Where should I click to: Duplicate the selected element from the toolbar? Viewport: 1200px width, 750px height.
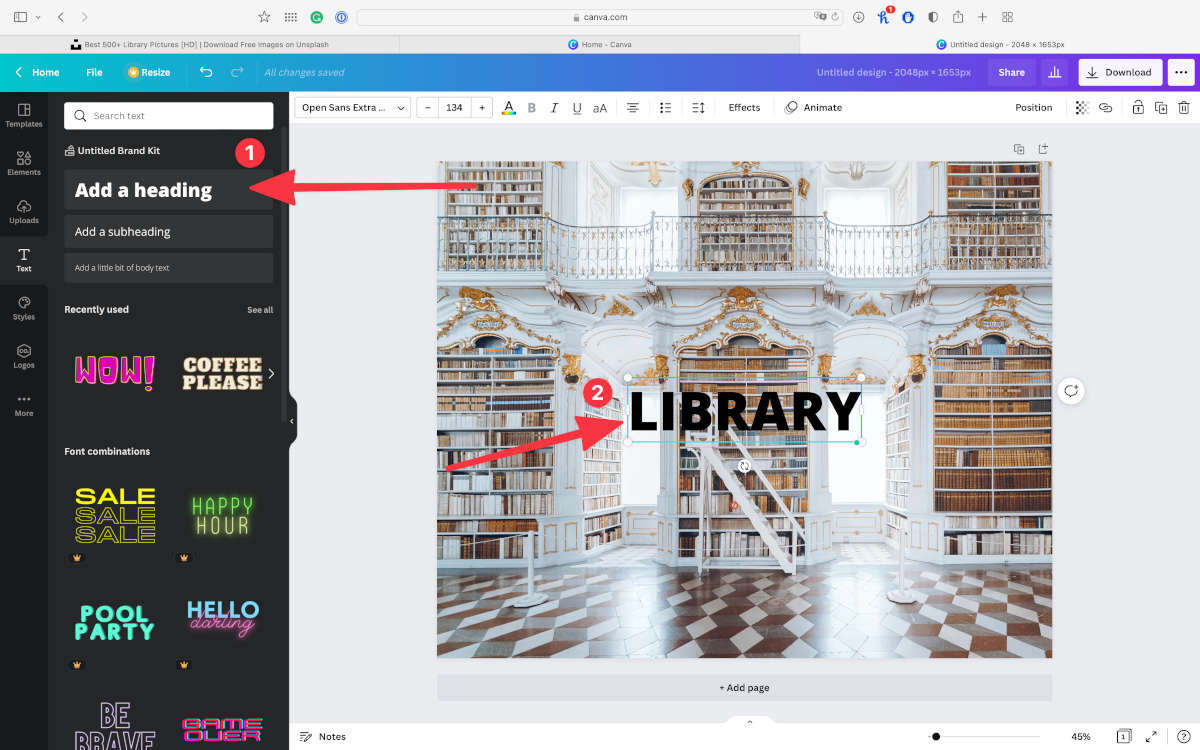pos(1161,107)
